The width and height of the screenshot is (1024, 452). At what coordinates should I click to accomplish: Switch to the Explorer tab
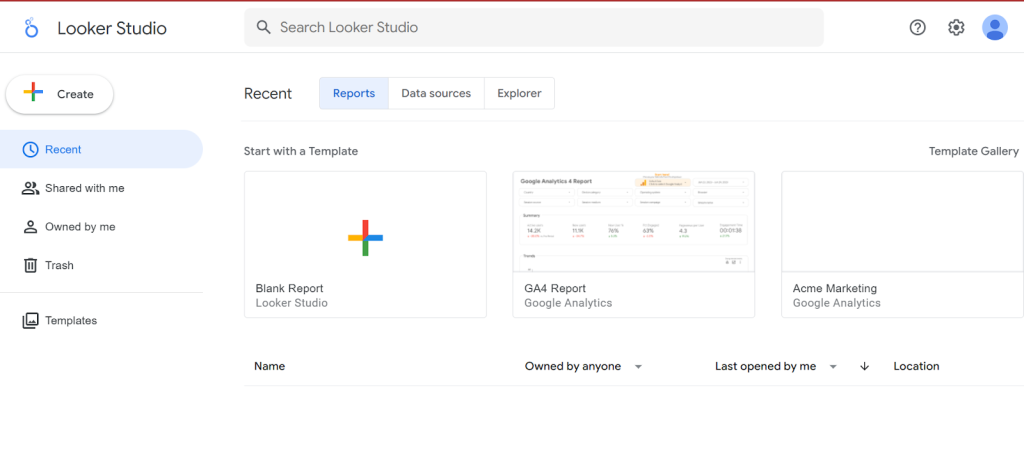[519, 93]
